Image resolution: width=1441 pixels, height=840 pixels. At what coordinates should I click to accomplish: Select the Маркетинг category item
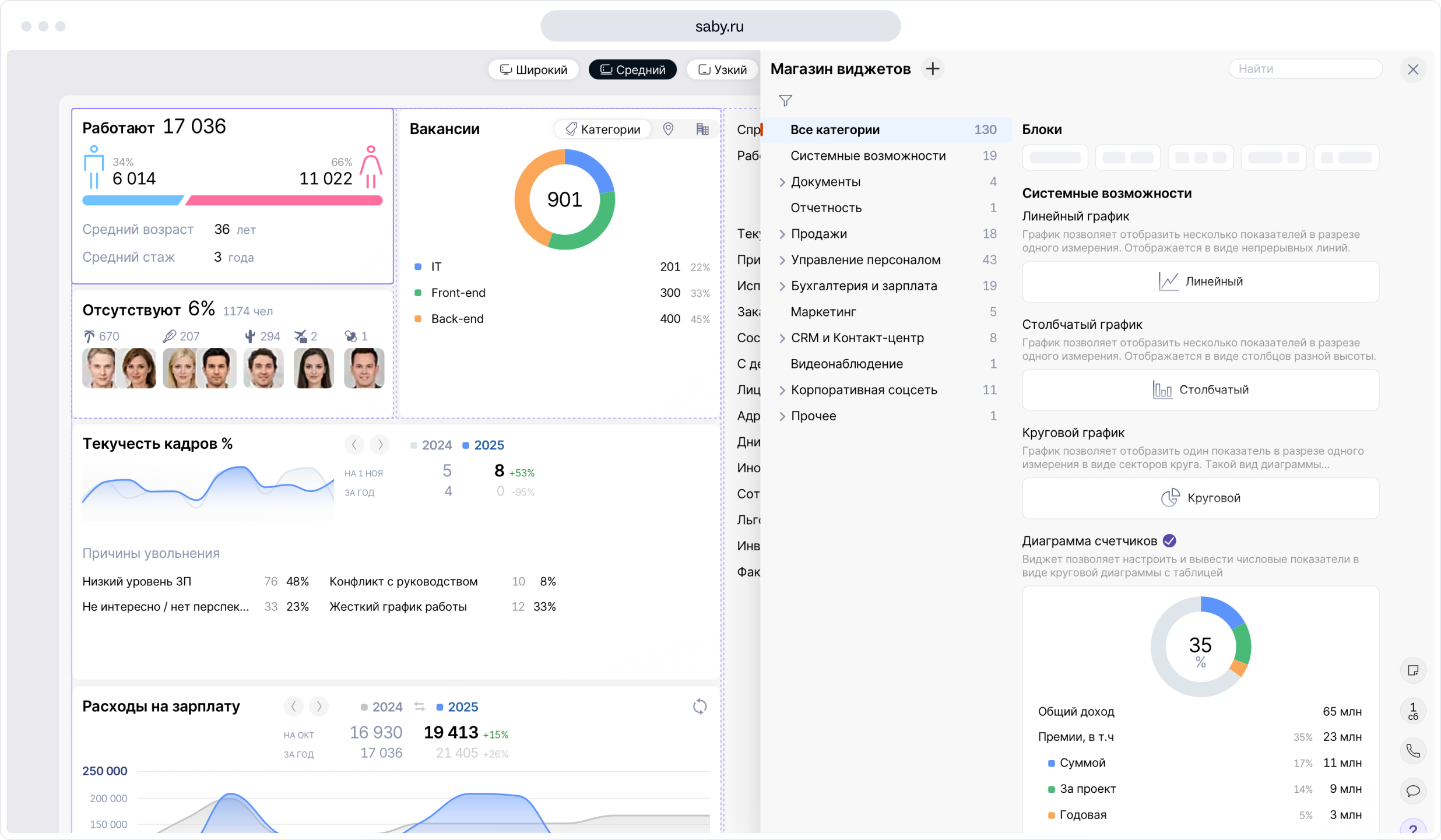click(x=823, y=312)
